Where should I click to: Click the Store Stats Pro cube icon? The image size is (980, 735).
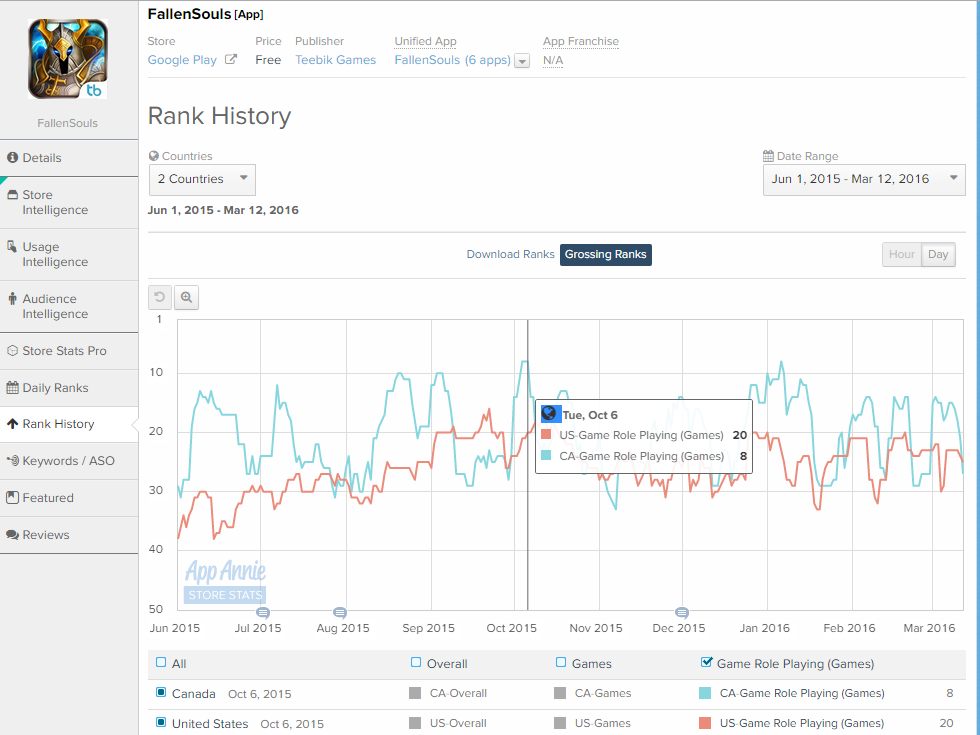pos(12,351)
